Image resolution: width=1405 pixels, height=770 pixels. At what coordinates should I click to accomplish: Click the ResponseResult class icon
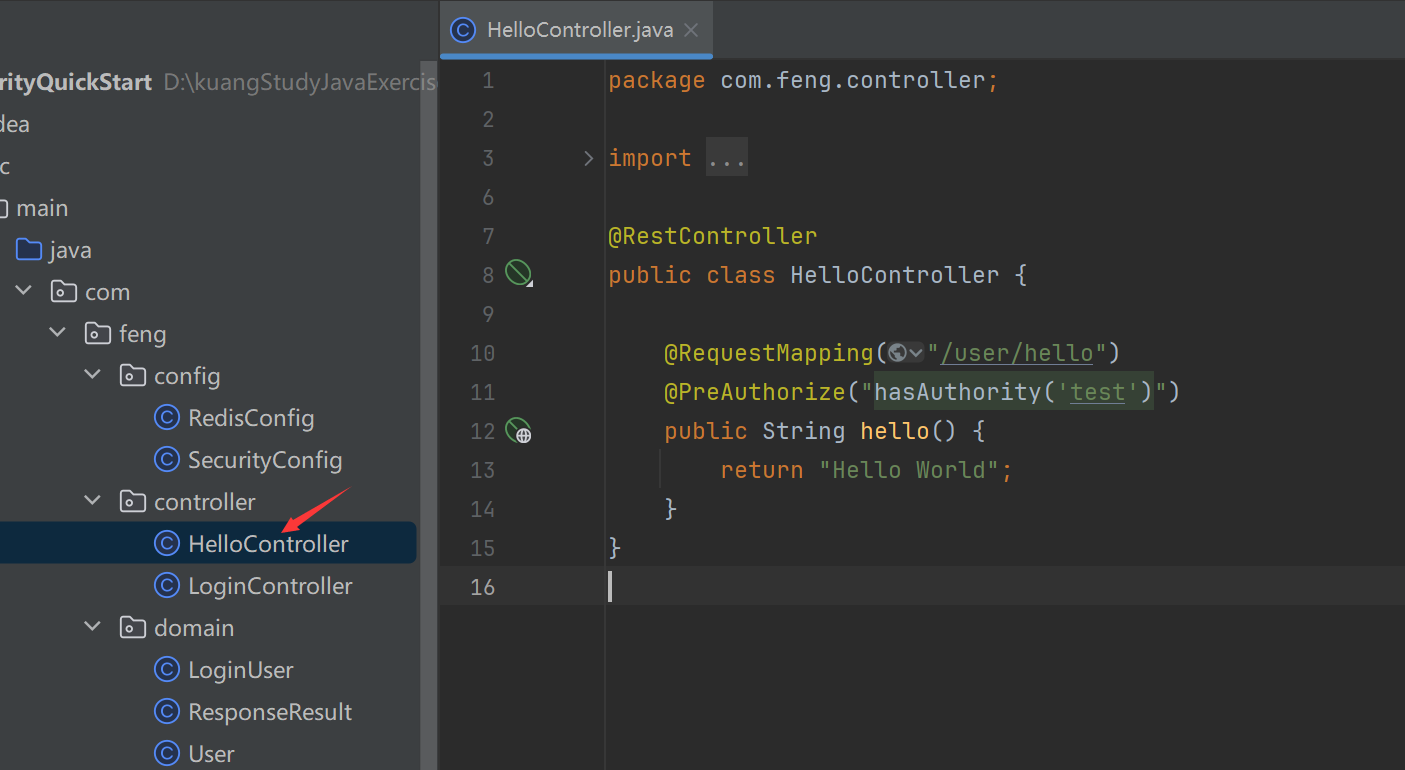click(167, 712)
